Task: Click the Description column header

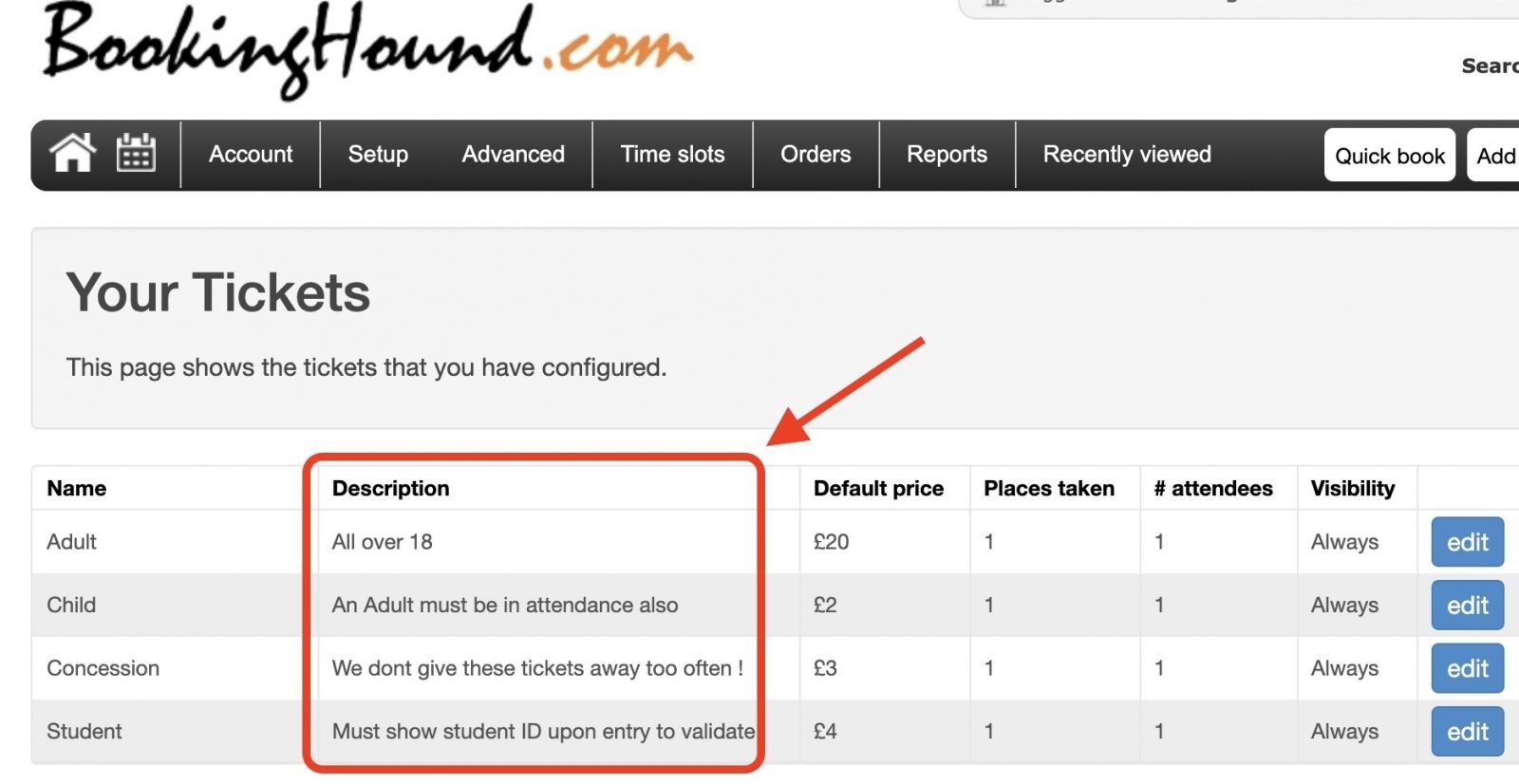Action: 390,489
